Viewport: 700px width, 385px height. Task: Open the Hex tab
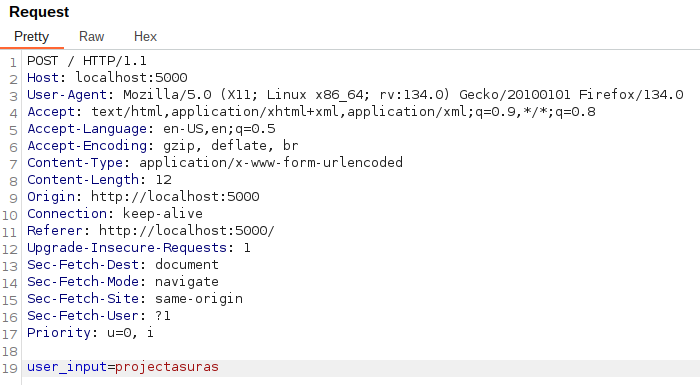[145, 37]
